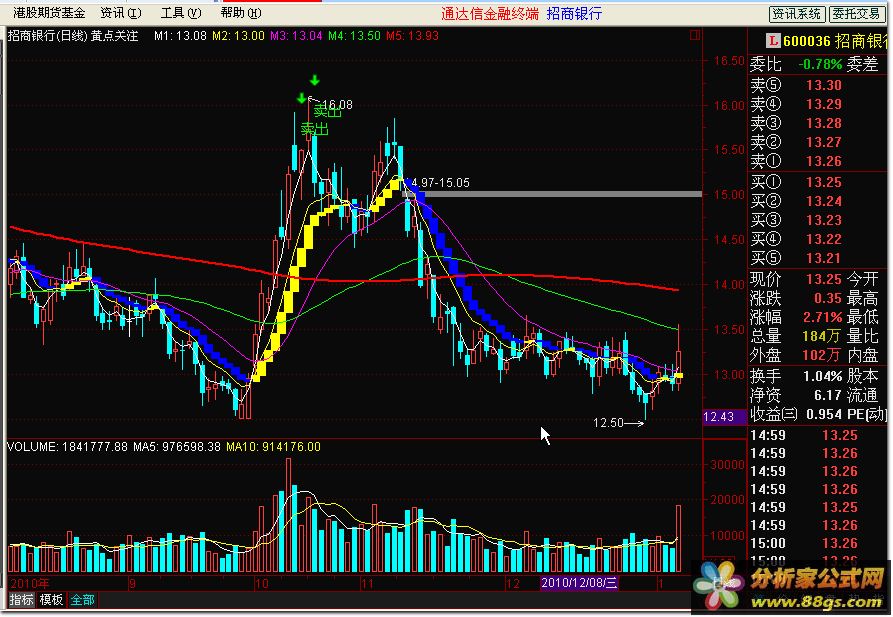Click the 600036 stock code
The height and width of the screenshot is (617, 893).
pos(807,41)
